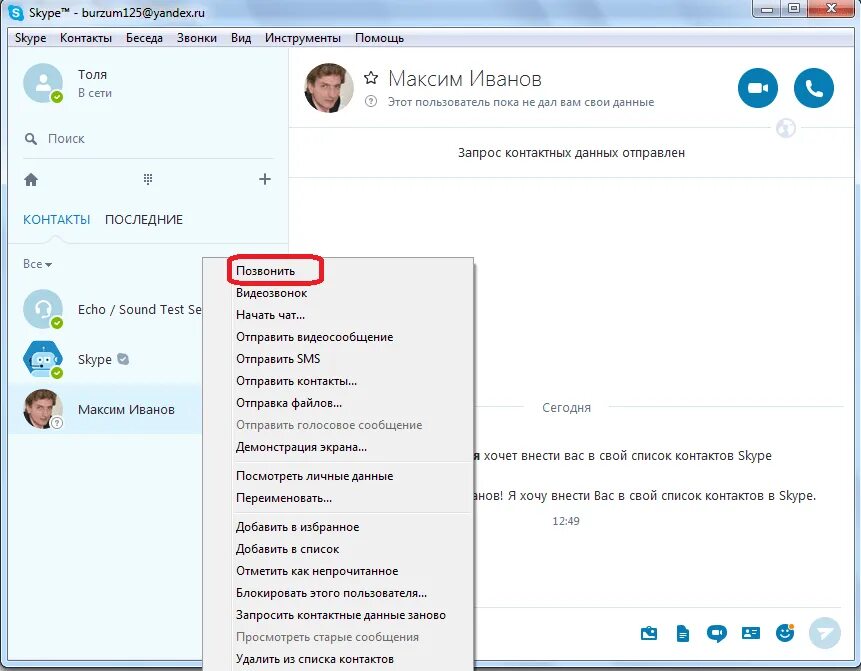Click the send file document icon
Screen dimensions: 861x671
[683, 633]
